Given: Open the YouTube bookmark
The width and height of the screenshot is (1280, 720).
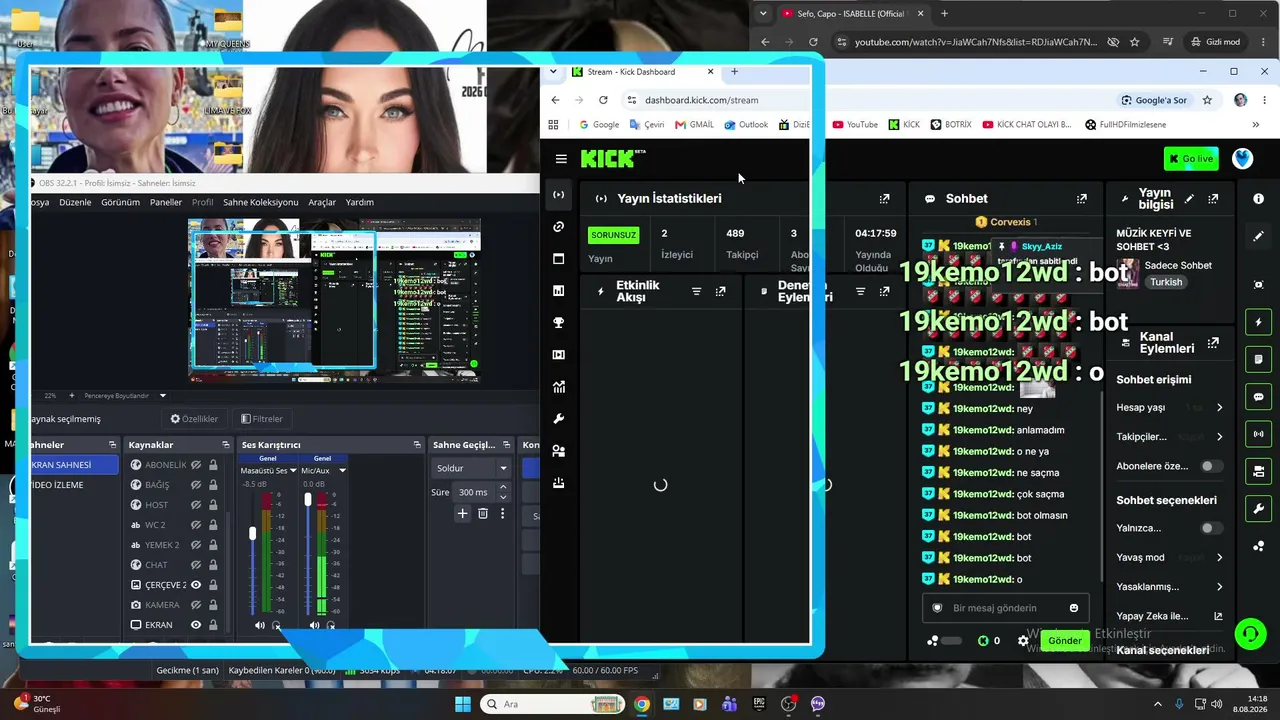Looking at the screenshot, I should click(x=855, y=125).
